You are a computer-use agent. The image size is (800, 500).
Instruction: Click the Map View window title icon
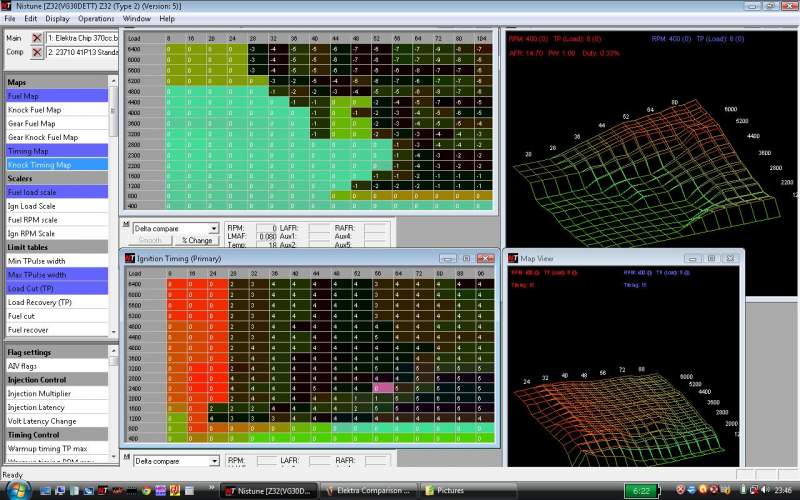pos(515,258)
